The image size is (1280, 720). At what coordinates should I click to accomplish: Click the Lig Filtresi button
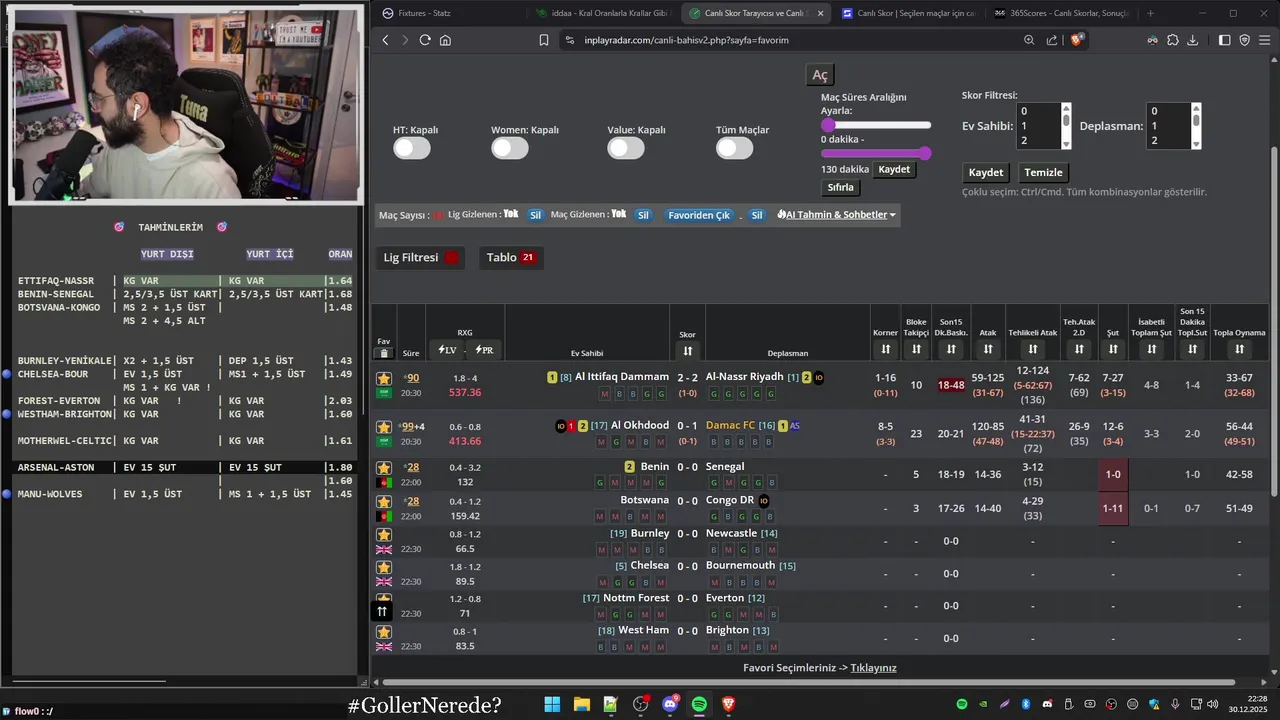coord(421,257)
